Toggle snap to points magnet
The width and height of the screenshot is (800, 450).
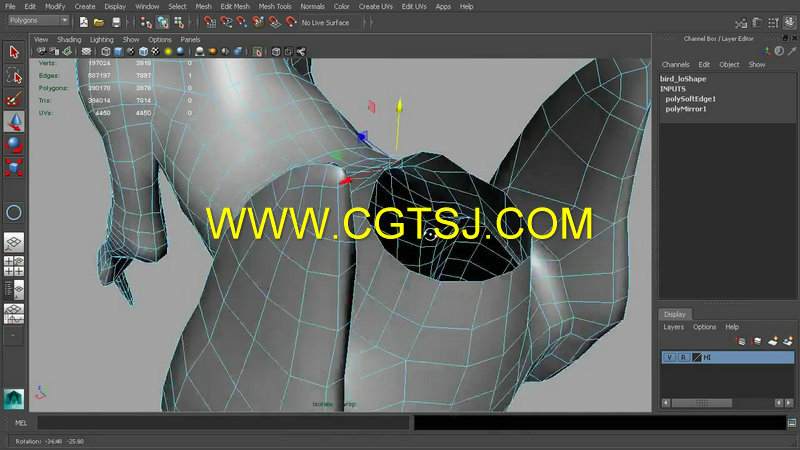tap(242, 22)
